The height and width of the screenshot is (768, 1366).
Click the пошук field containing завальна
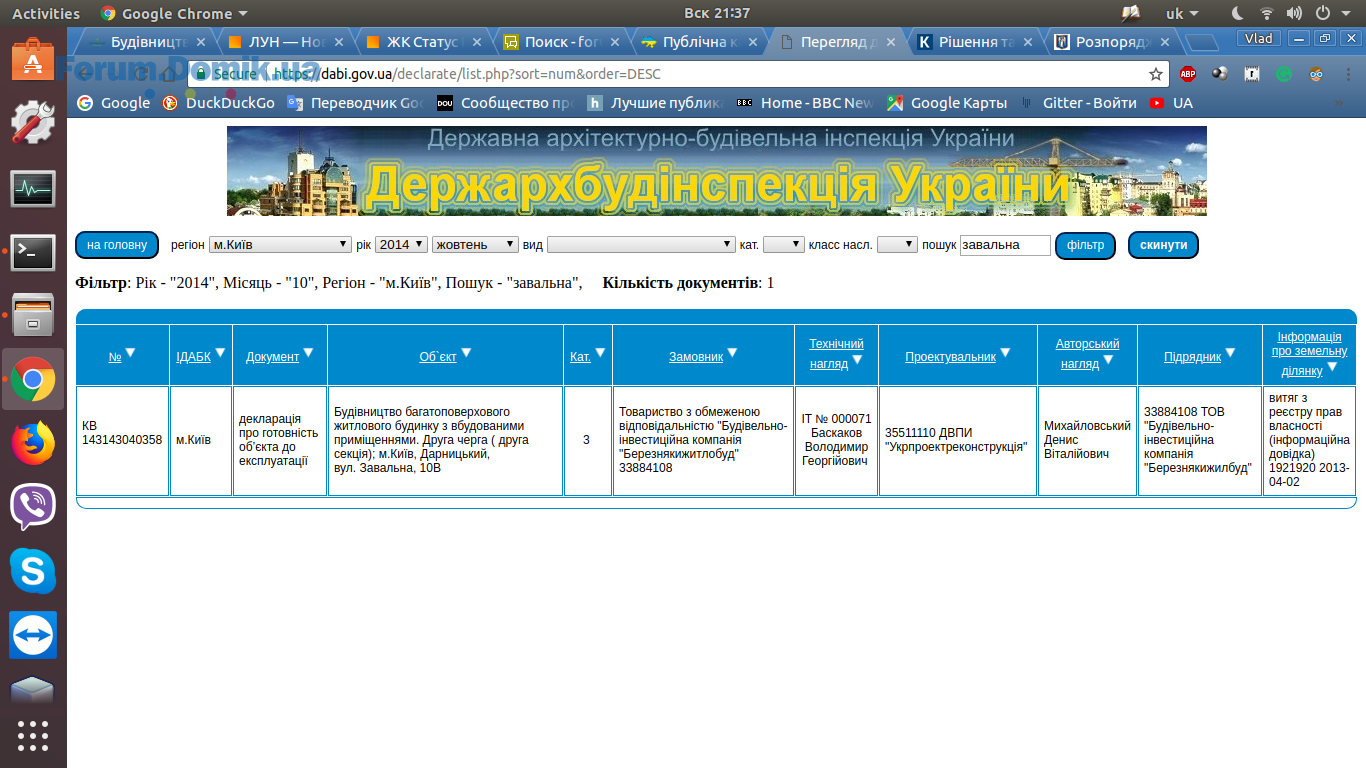1005,245
